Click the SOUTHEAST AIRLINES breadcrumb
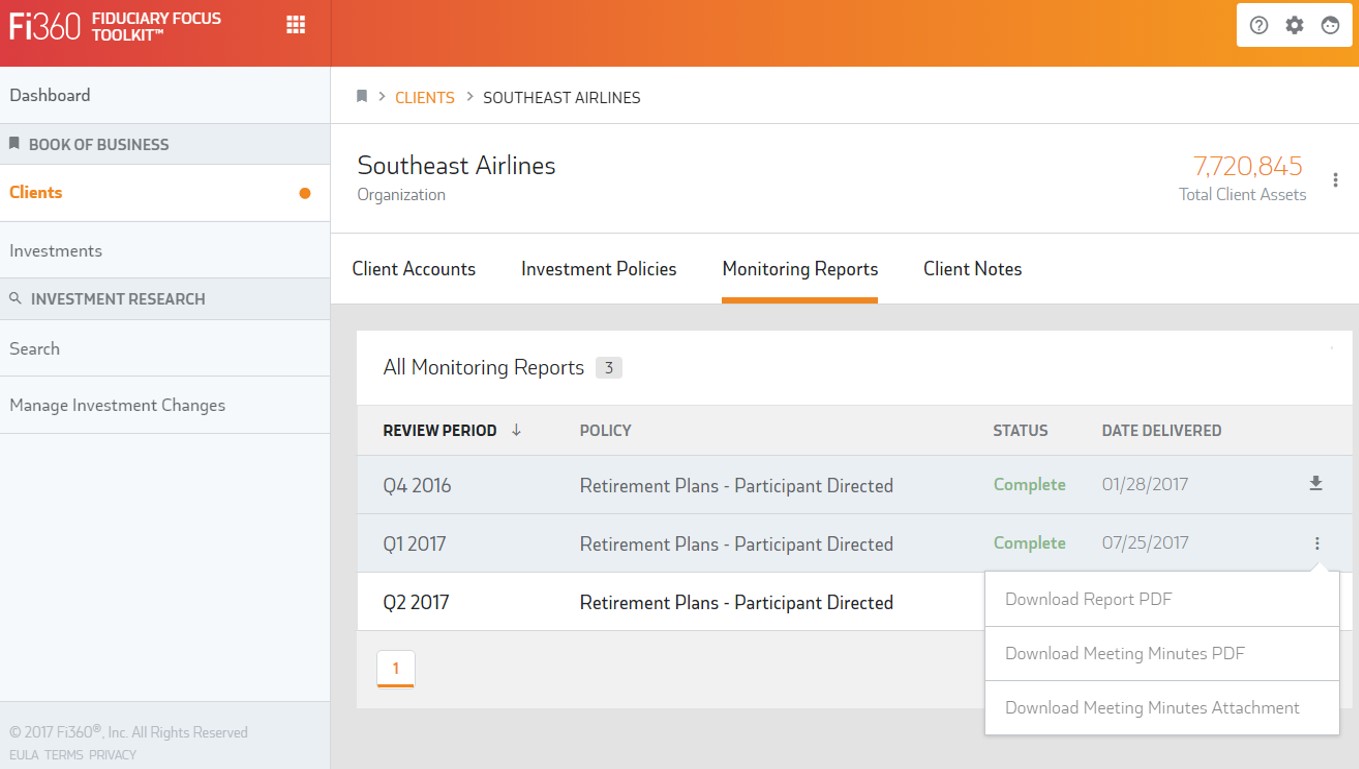Screen dimensions: 1359x769 562,97
